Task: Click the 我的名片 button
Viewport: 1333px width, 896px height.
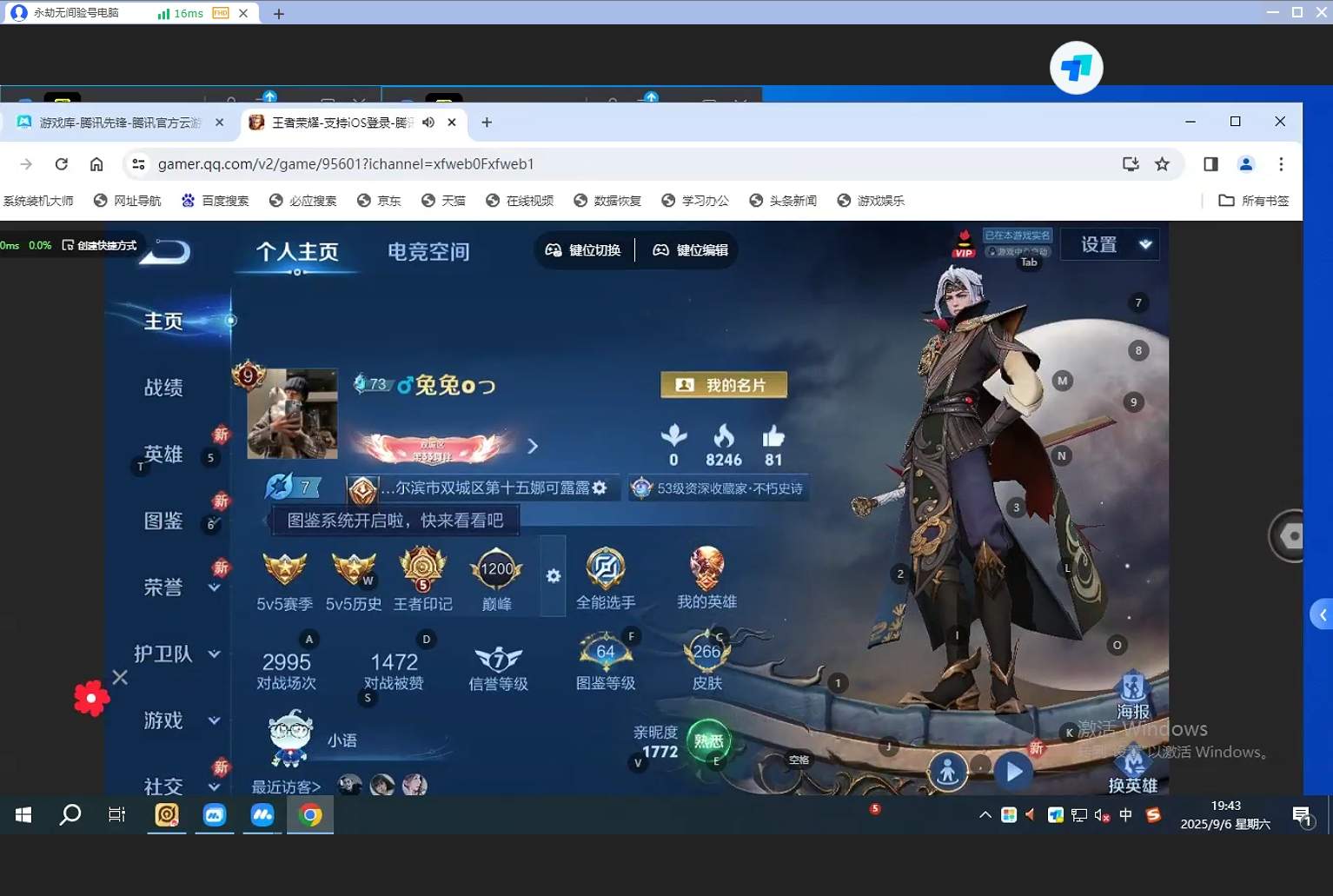Action: (x=724, y=384)
